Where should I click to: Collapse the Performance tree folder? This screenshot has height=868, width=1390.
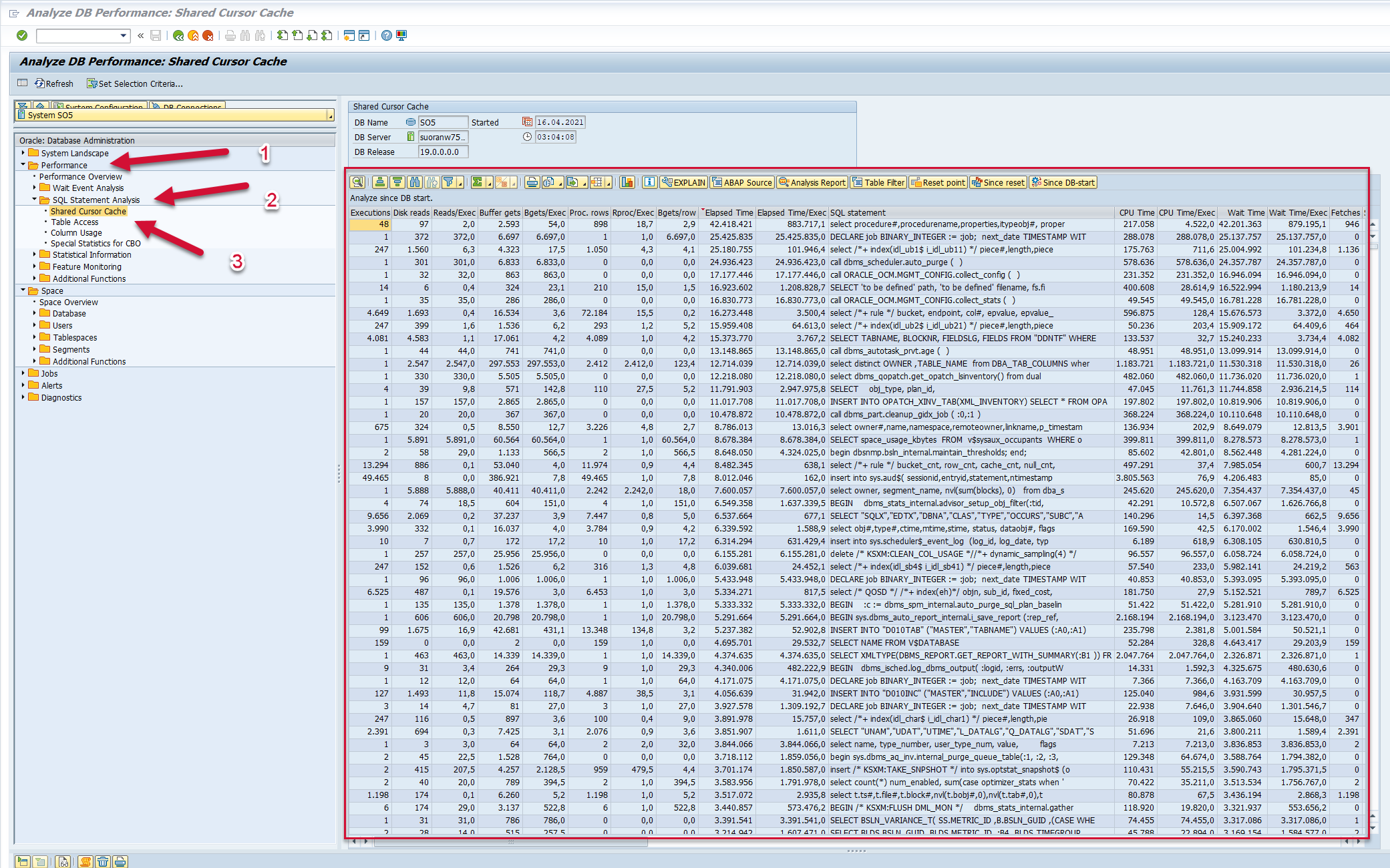[23, 165]
